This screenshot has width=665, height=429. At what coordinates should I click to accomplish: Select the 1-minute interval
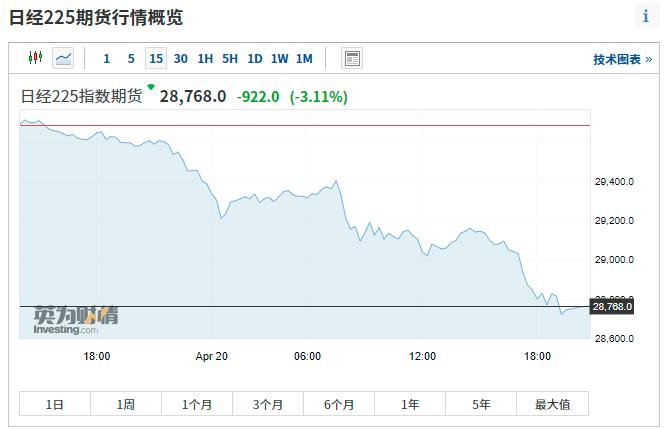[107, 59]
